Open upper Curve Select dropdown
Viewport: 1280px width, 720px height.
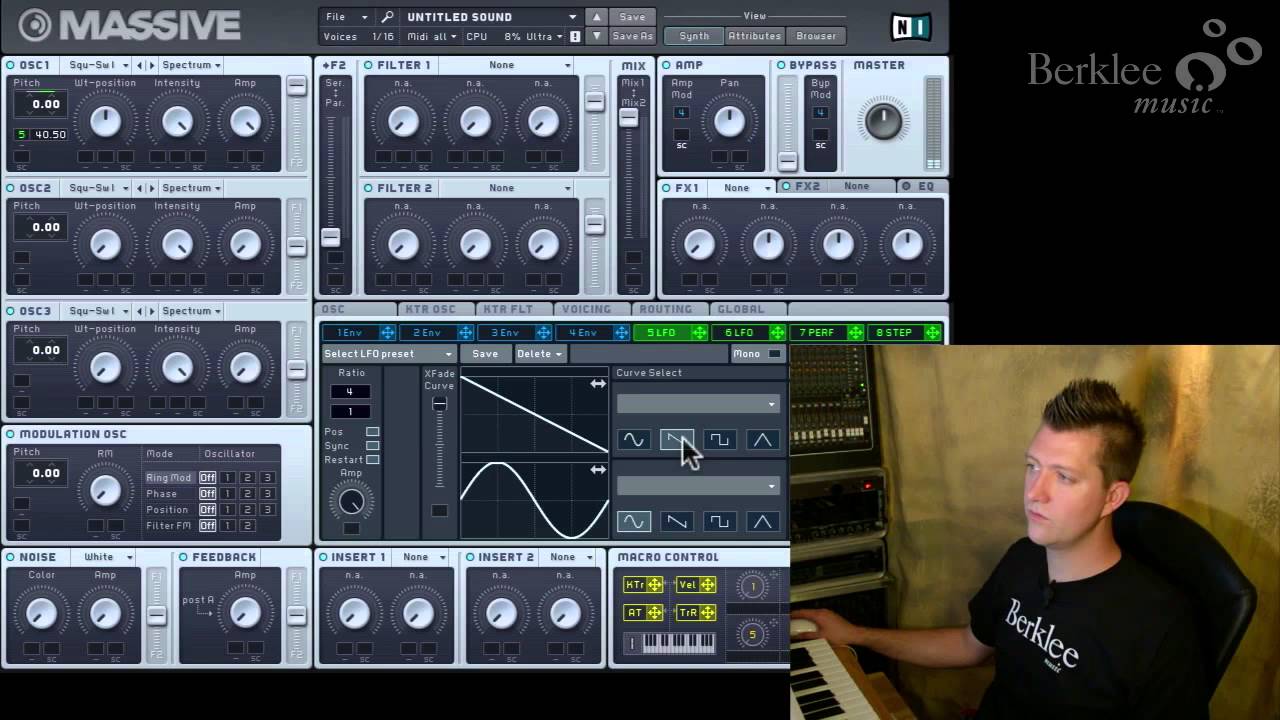pos(698,404)
